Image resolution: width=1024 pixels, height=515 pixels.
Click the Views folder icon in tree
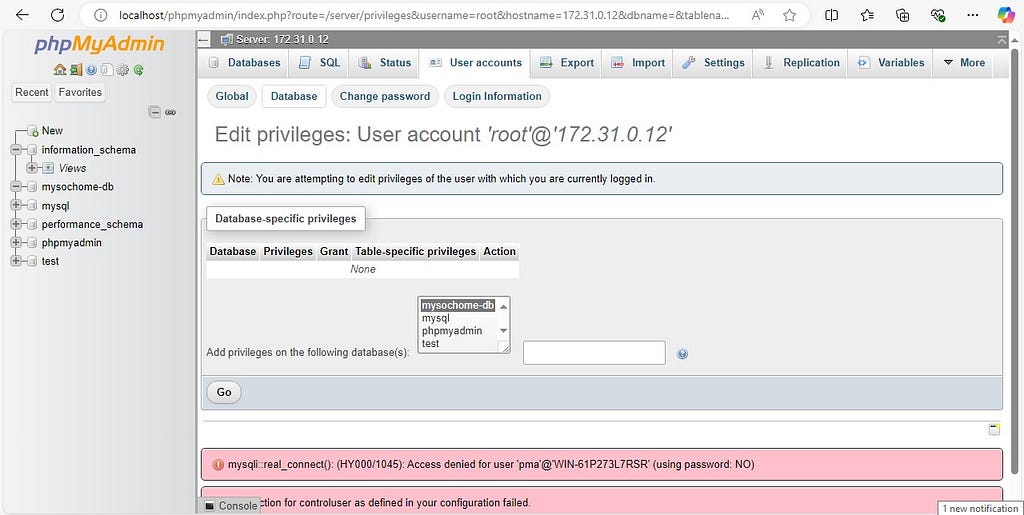pos(48,168)
